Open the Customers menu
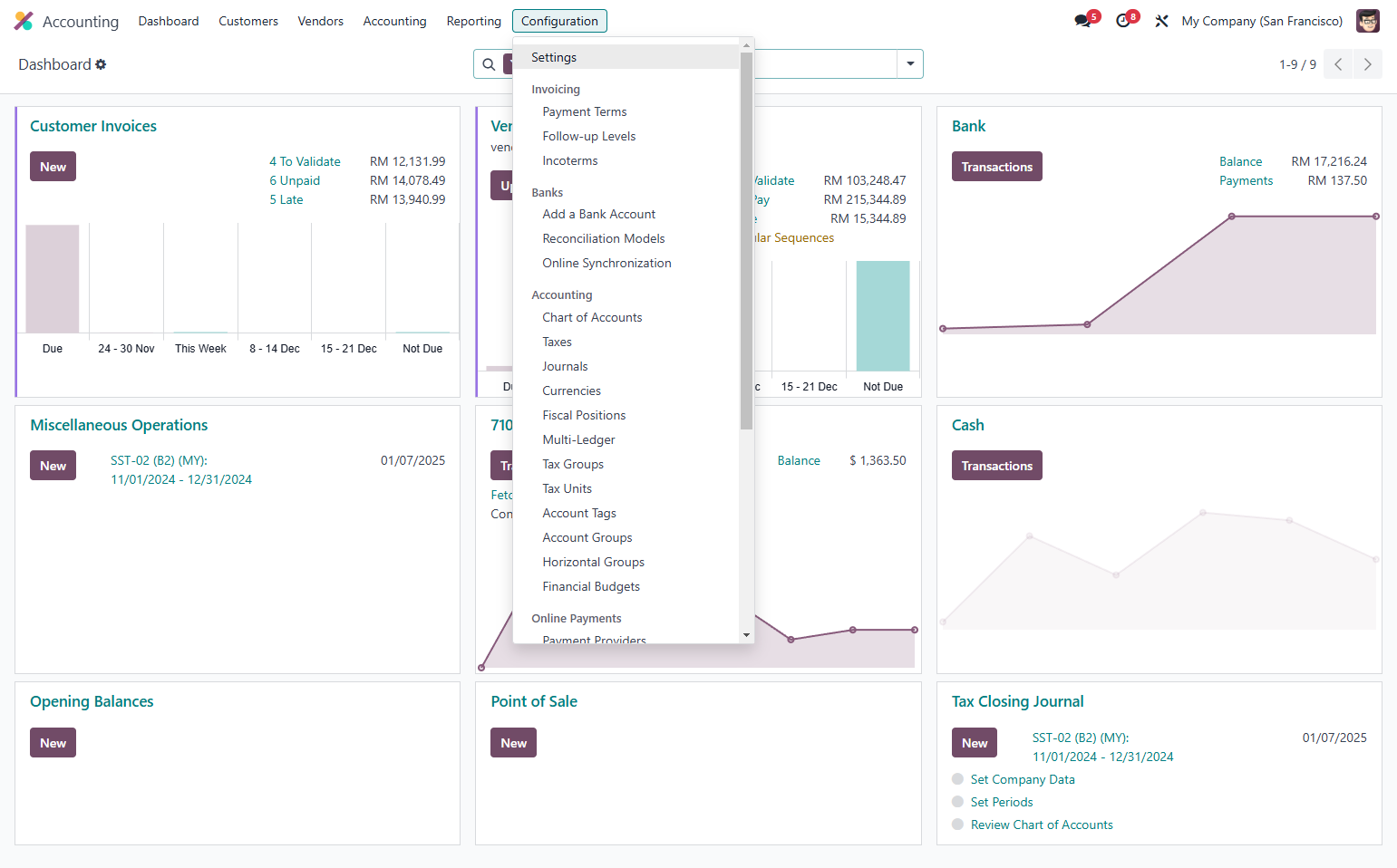 (x=248, y=21)
